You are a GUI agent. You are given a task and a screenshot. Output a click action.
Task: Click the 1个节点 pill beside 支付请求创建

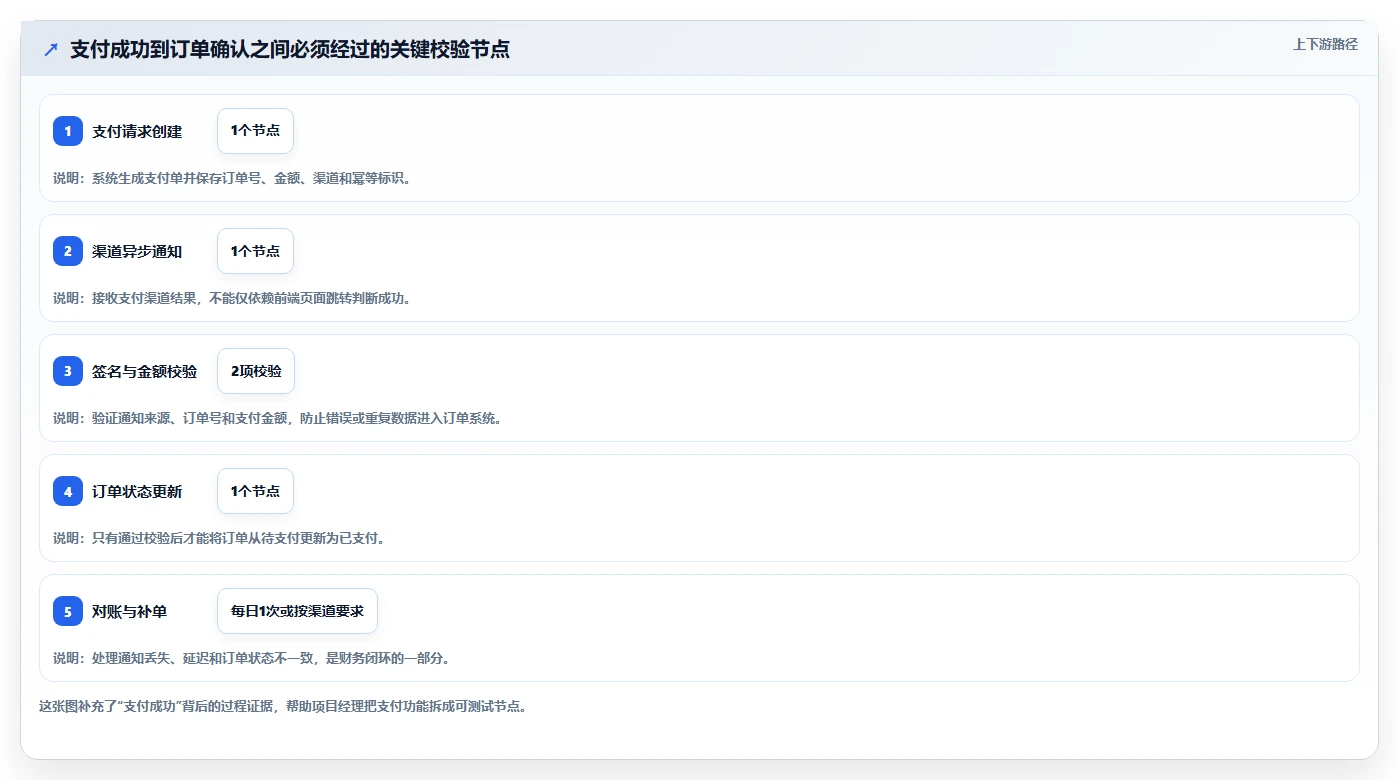255,131
